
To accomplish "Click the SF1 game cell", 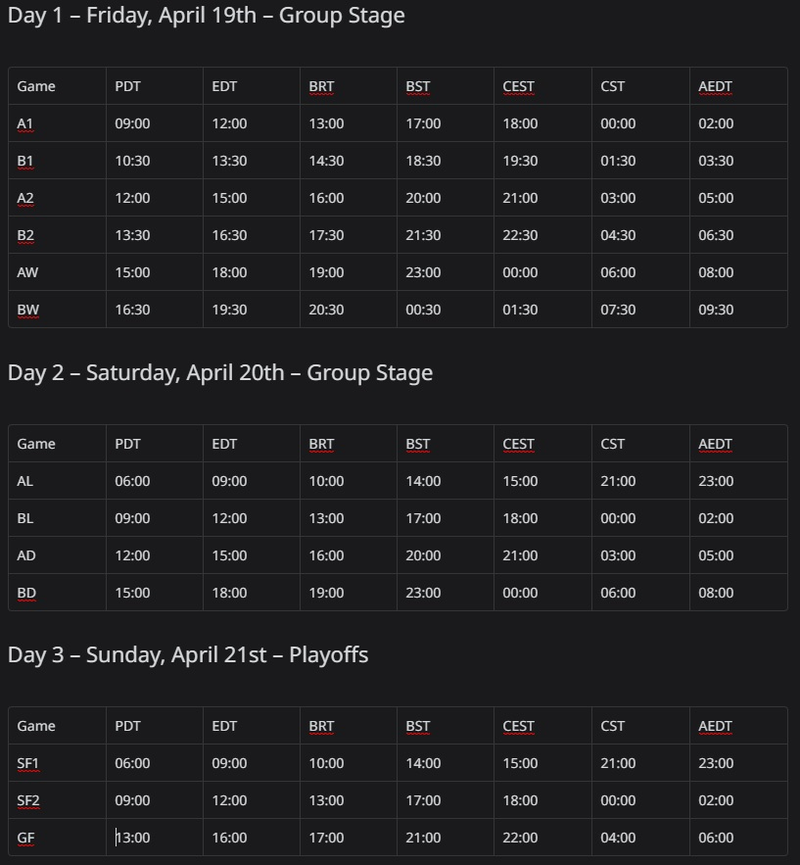I will pos(57,763).
